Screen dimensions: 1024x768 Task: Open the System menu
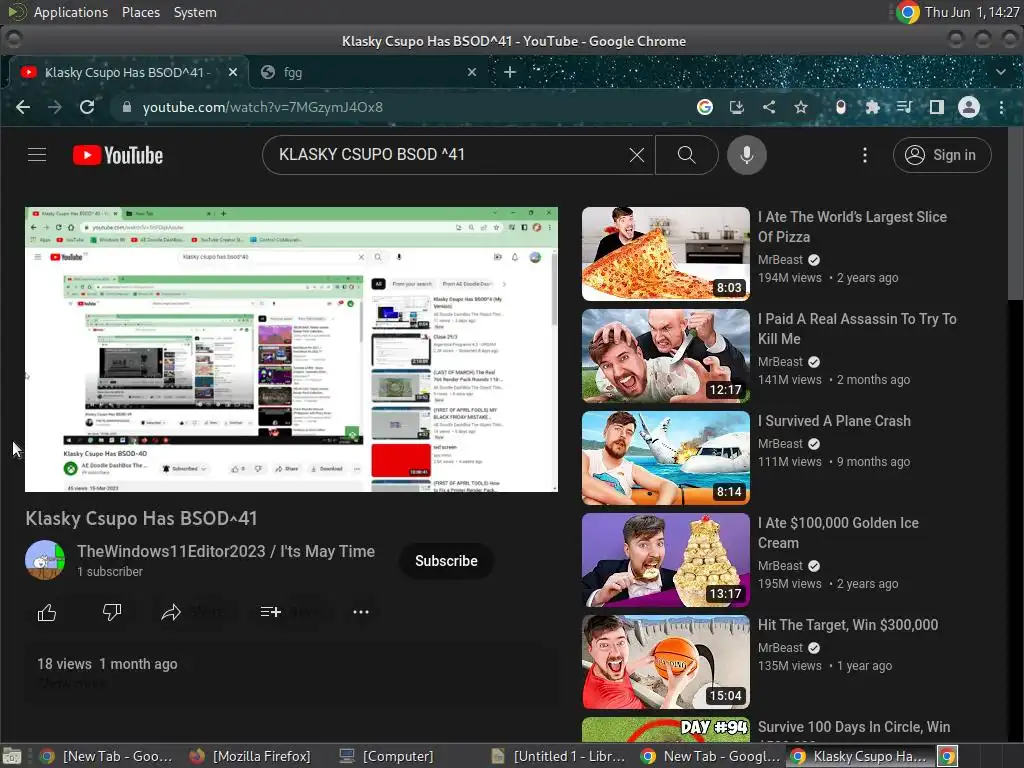(195, 12)
